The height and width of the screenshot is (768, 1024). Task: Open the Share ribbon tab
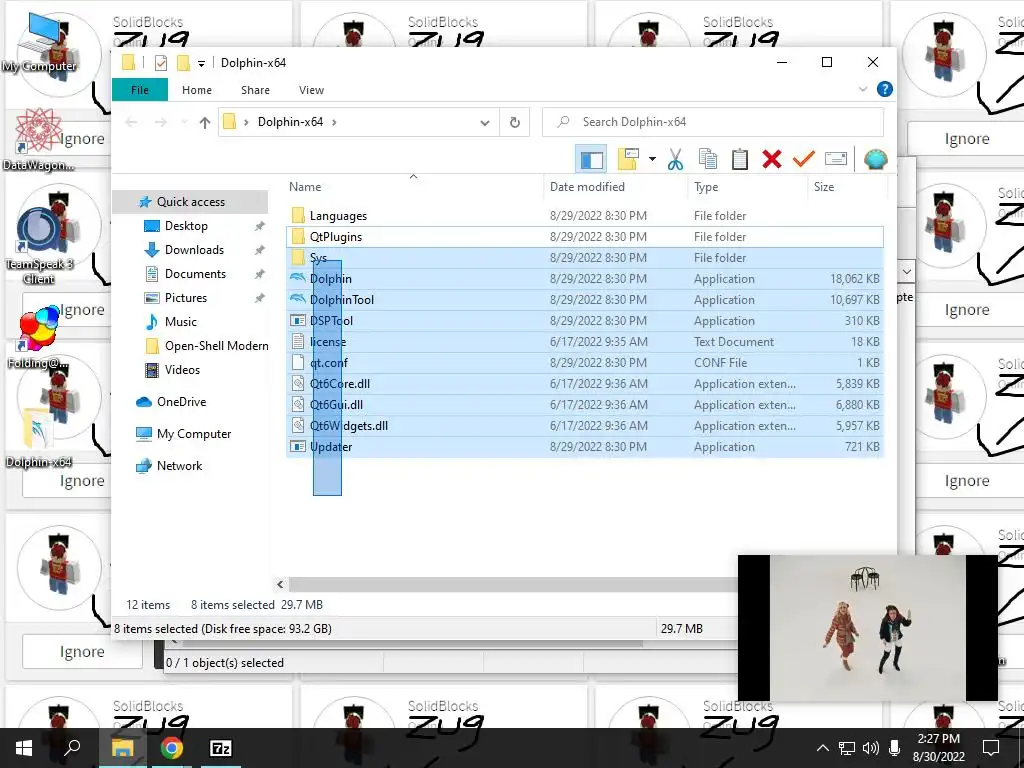255,90
